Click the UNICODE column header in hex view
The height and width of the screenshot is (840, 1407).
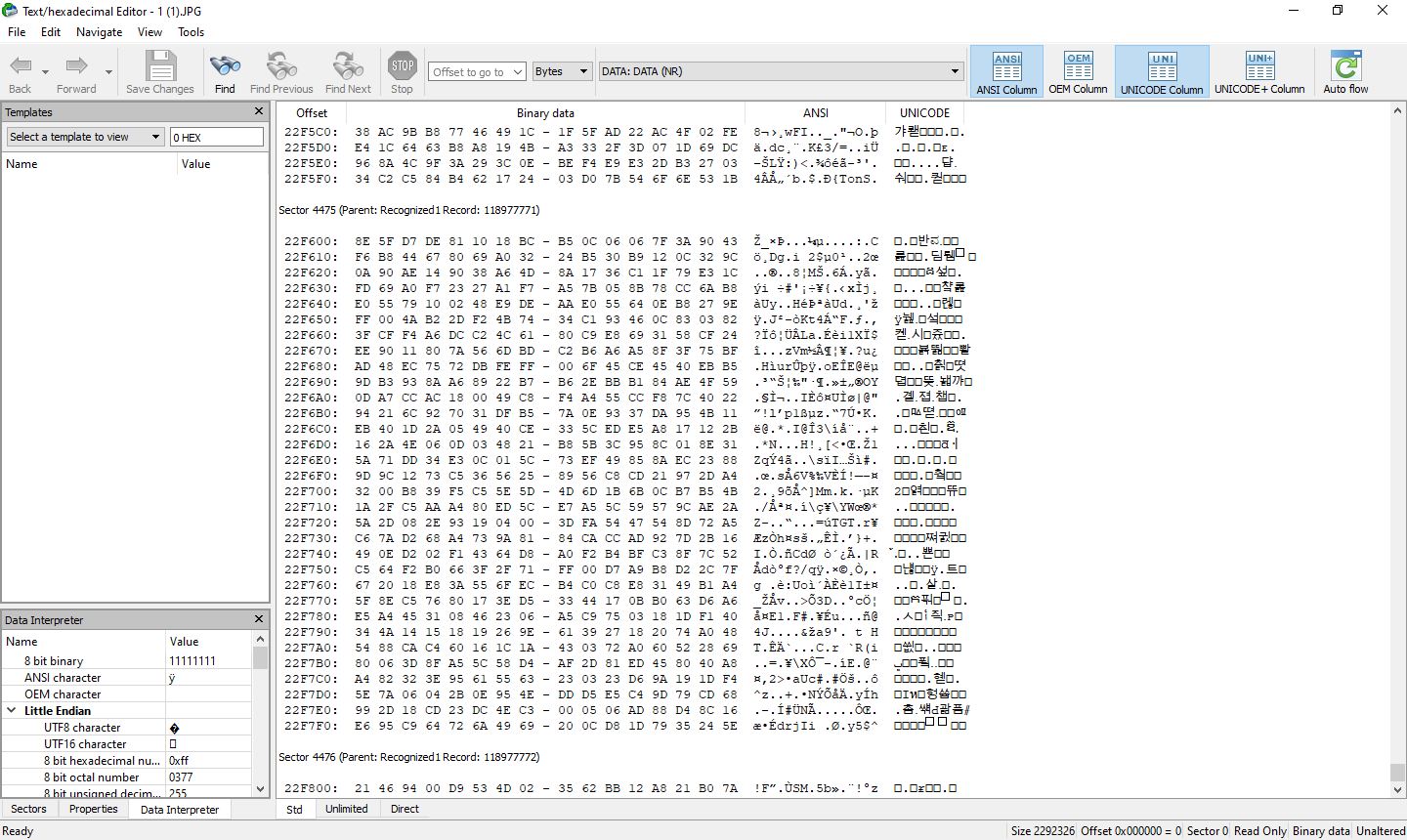click(x=924, y=112)
